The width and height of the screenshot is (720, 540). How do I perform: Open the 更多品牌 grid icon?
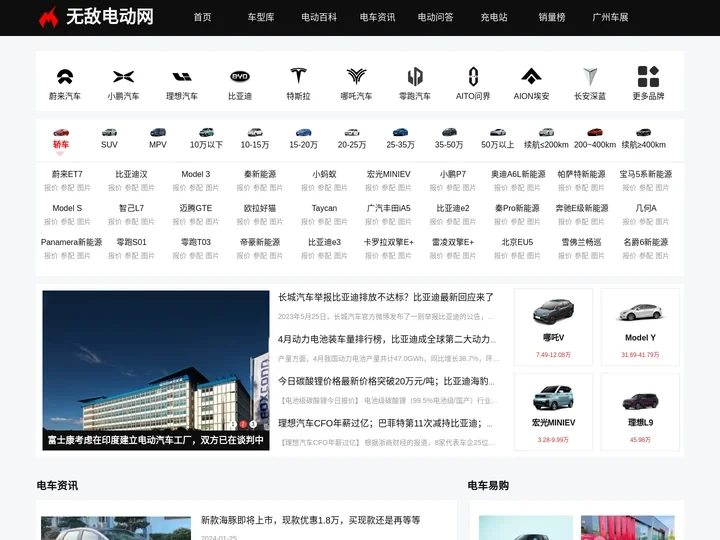pyautogui.click(x=648, y=76)
